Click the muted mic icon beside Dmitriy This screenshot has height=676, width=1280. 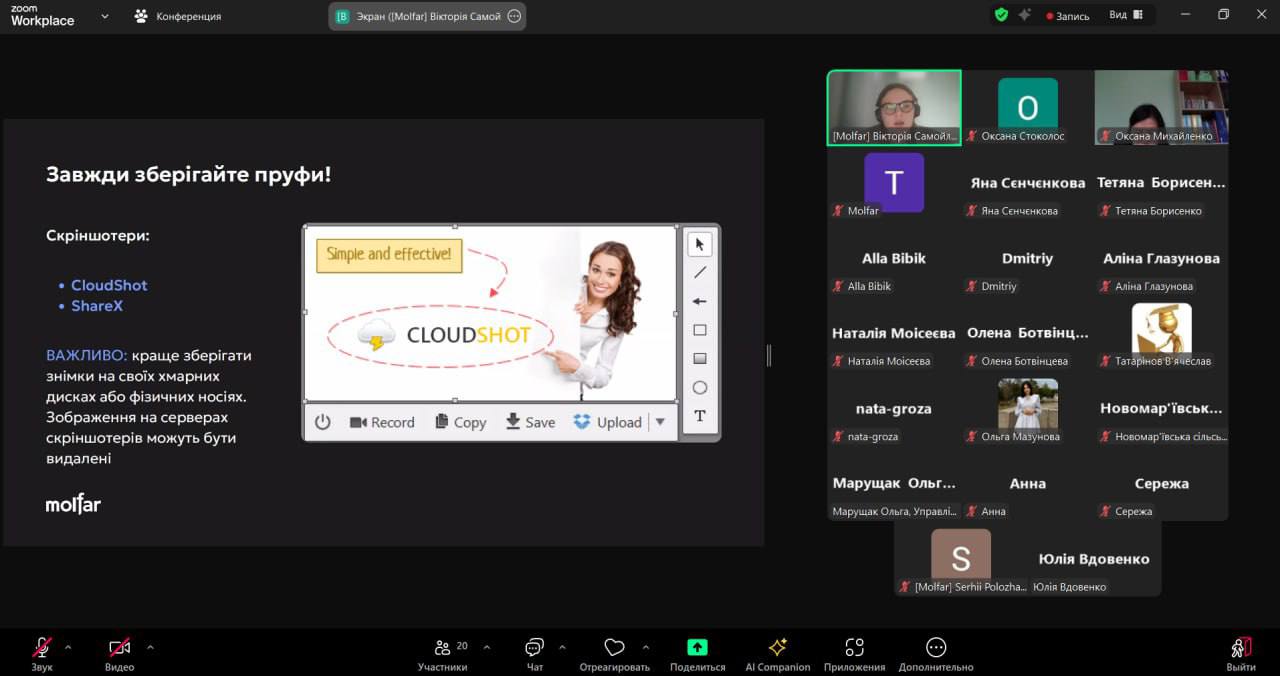[x=971, y=286]
